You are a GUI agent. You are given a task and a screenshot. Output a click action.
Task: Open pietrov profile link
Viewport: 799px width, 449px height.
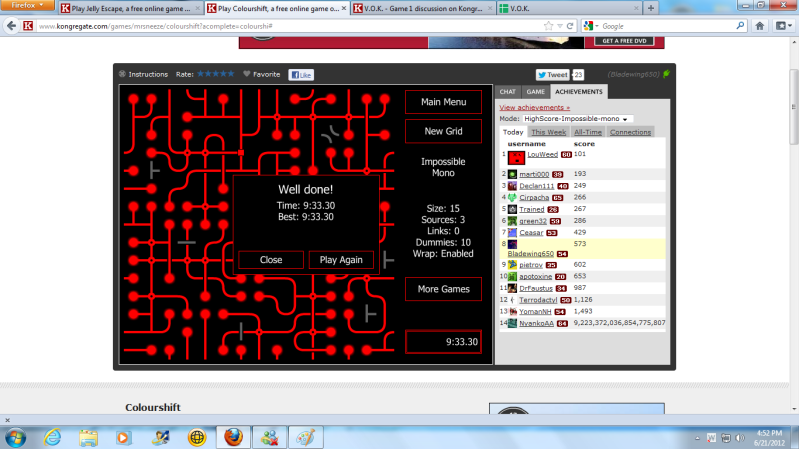tap(530, 265)
